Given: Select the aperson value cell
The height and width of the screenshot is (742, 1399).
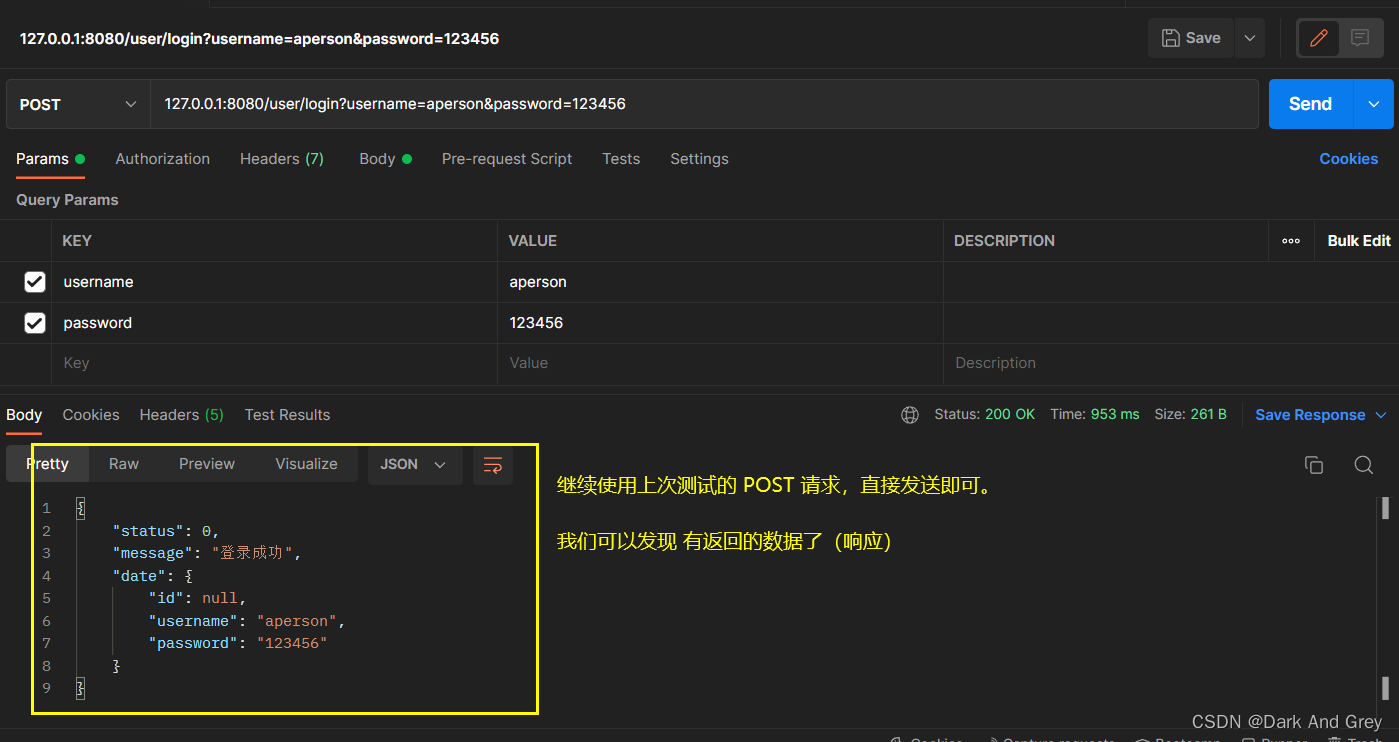Looking at the screenshot, I should [x=720, y=282].
